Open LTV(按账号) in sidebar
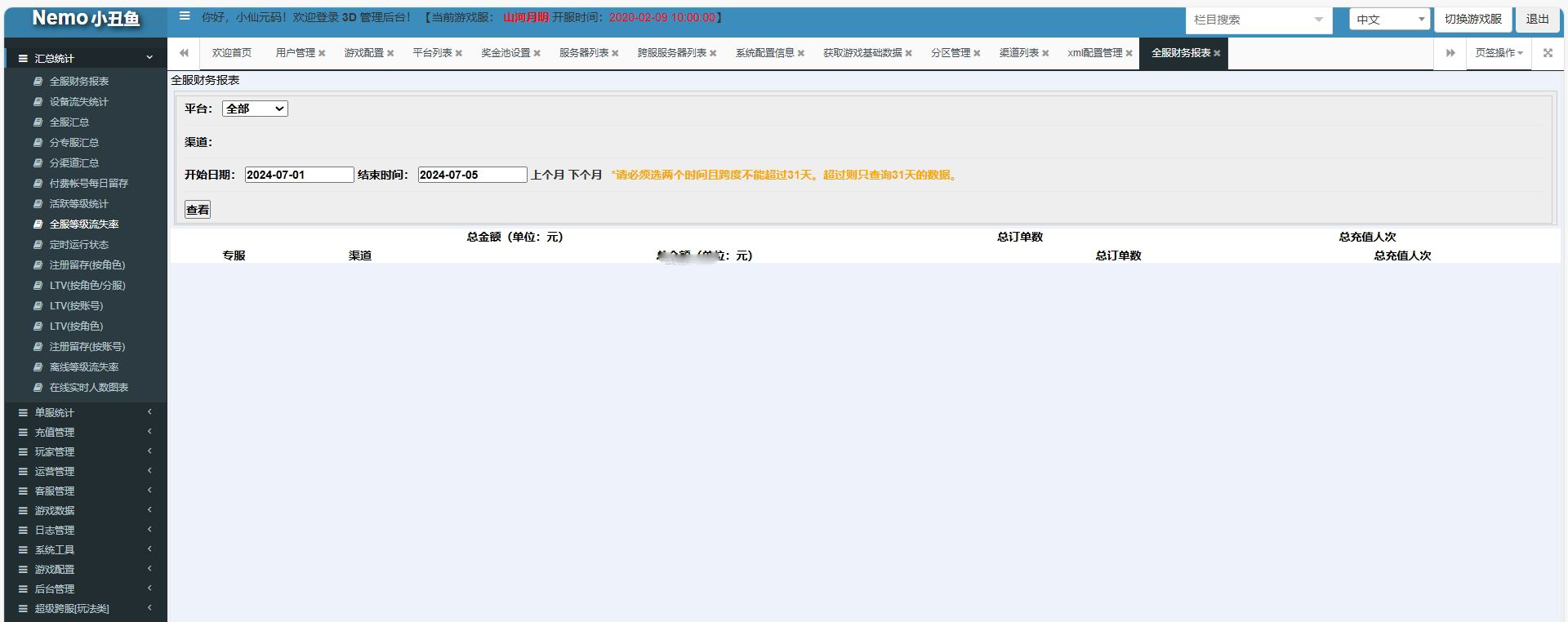This screenshot has width=1568, height=622. 76,306
